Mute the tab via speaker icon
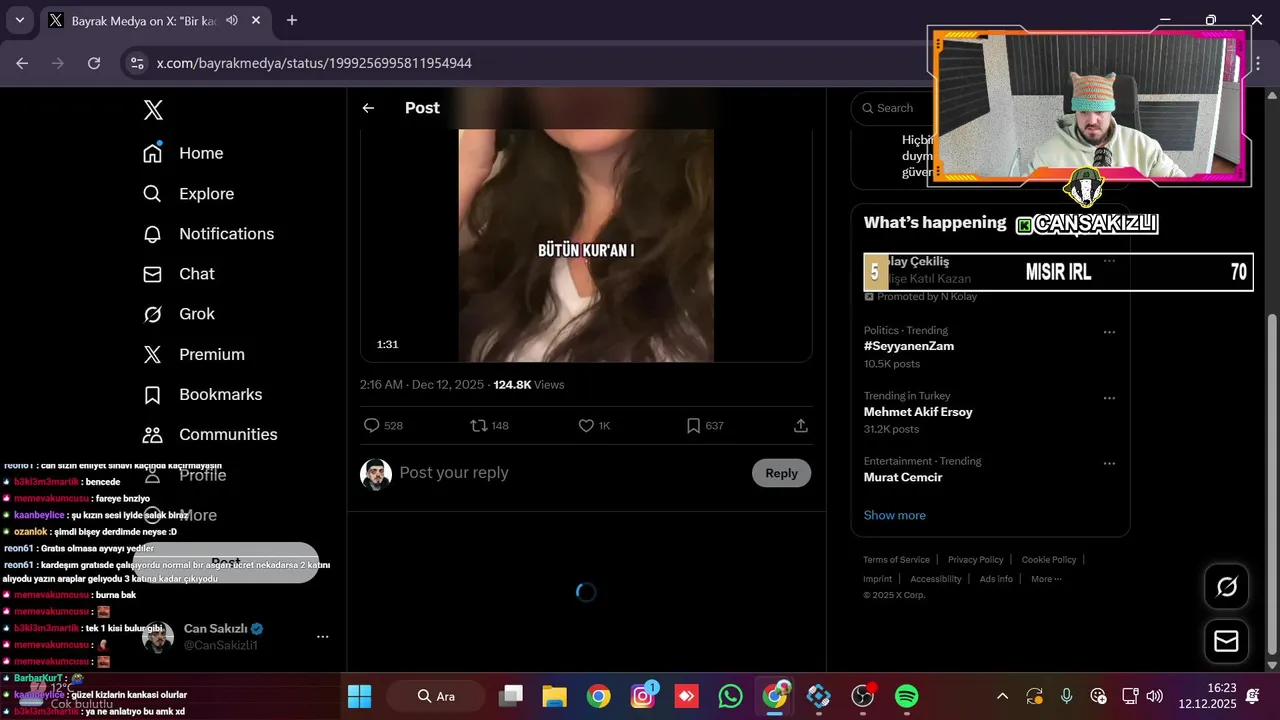1280x720 pixels. click(232, 20)
